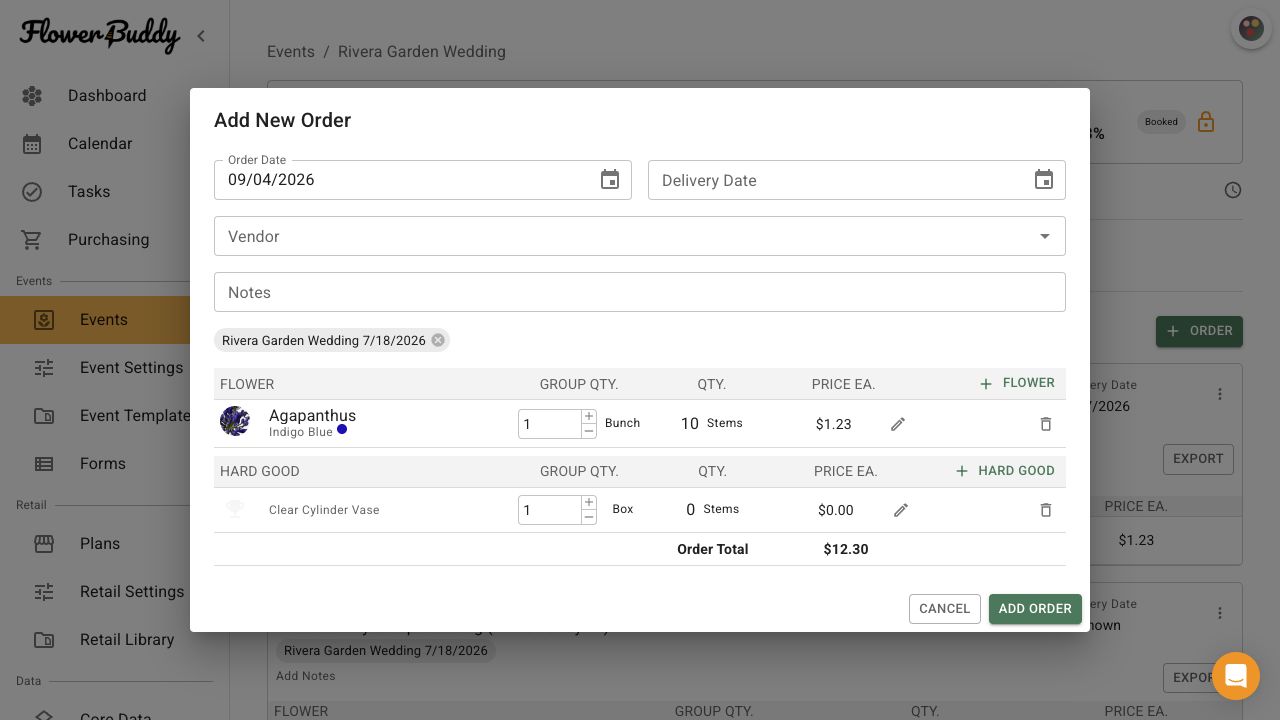Delete the Agapanthus row
Image resolution: width=1280 pixels, height=720 pixels.
click(x=1046, y=424)
